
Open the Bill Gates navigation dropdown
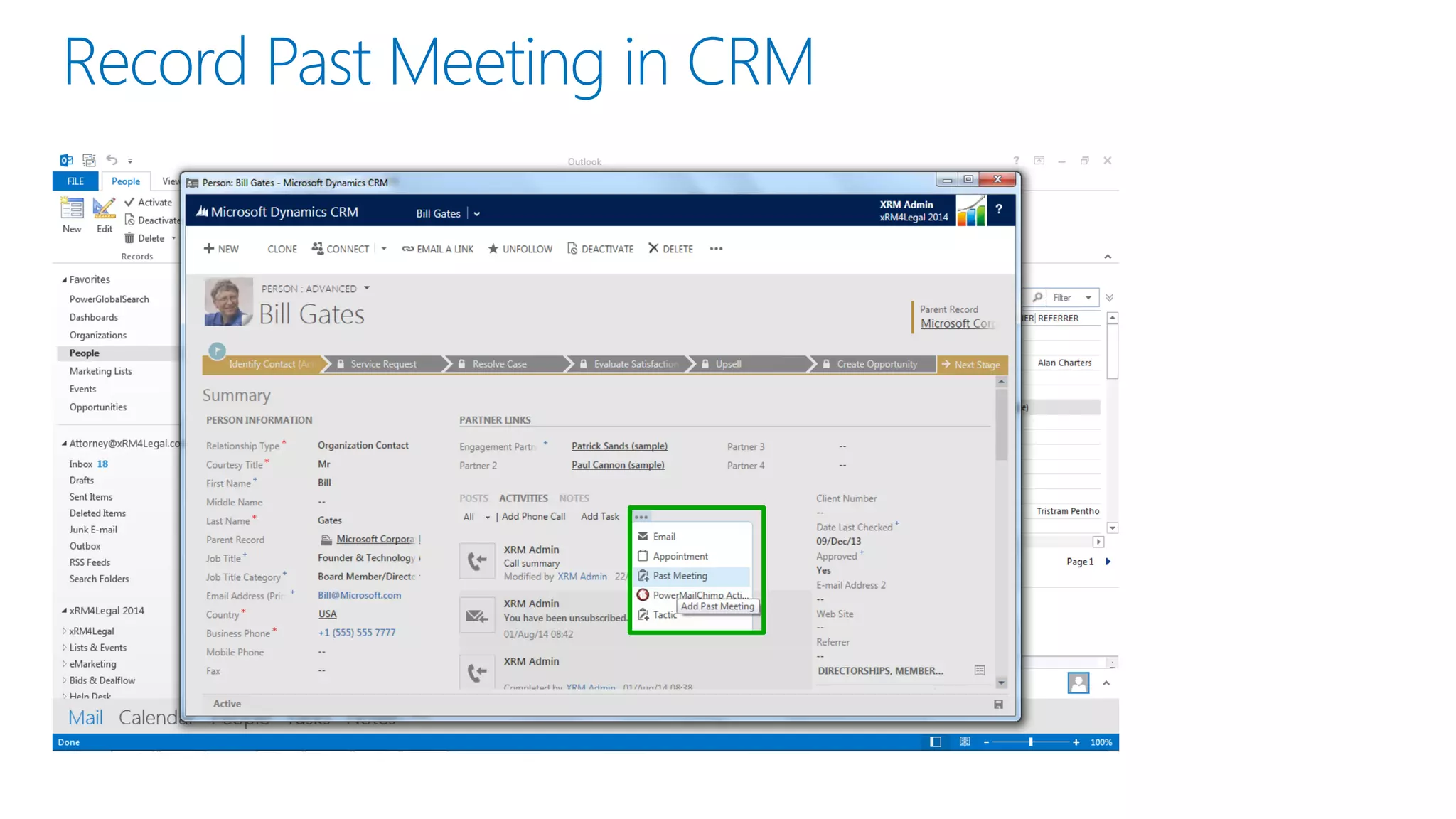[x=477, y=214]
